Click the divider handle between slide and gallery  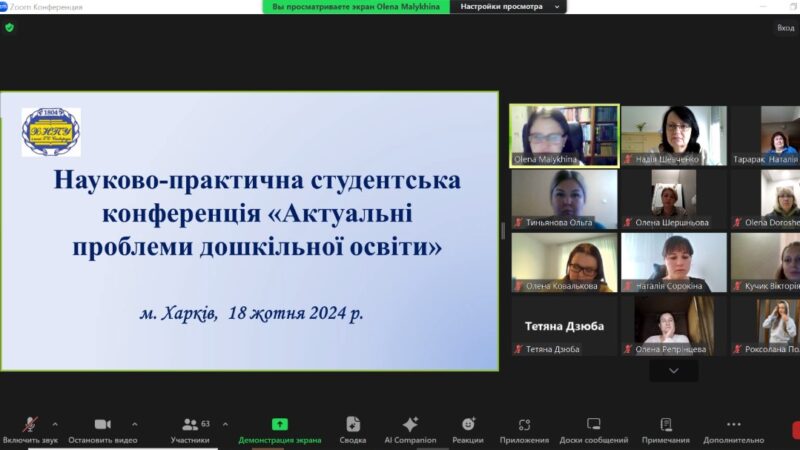point(503,231)
